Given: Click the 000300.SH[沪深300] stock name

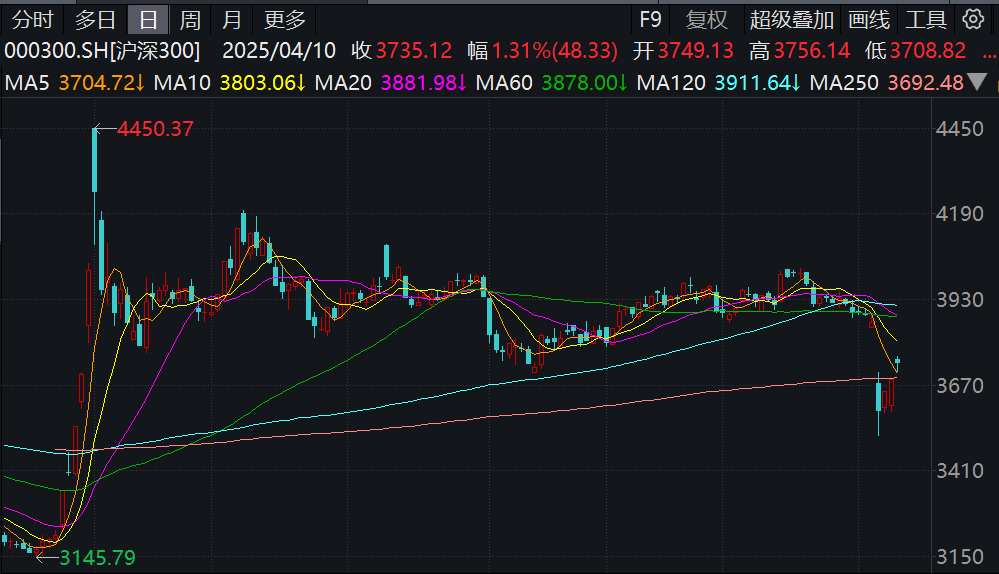Looking at the screenshot, I should point(102,51).
